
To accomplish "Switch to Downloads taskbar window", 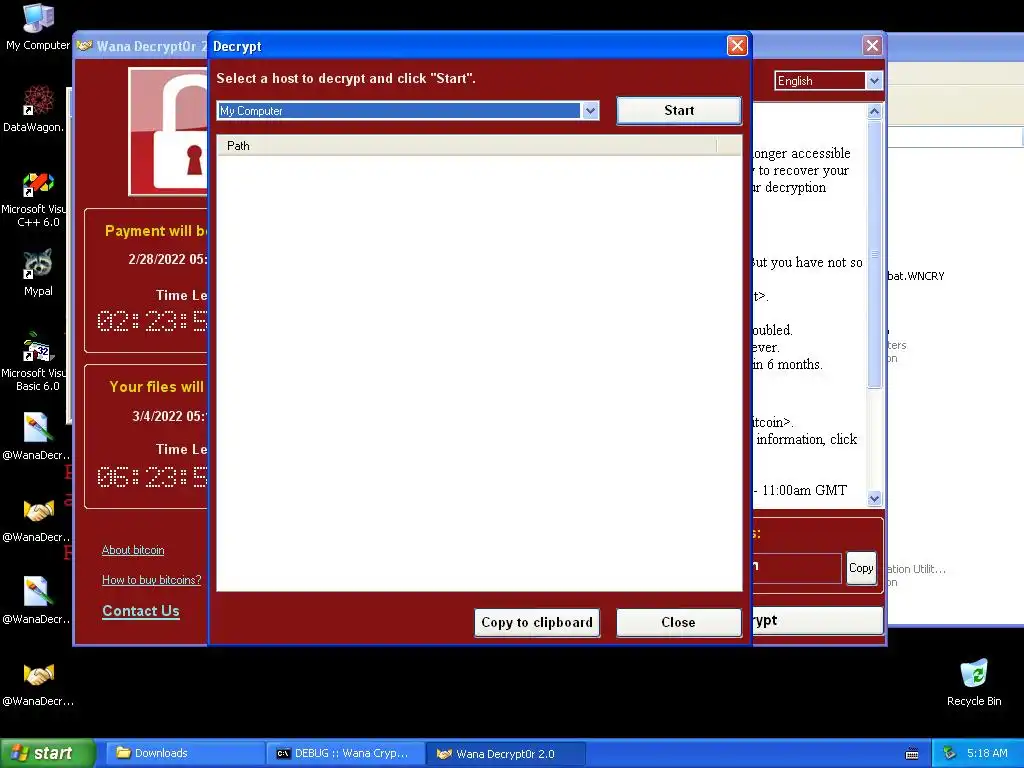I will pyautogui.click(x=185, y=753).
